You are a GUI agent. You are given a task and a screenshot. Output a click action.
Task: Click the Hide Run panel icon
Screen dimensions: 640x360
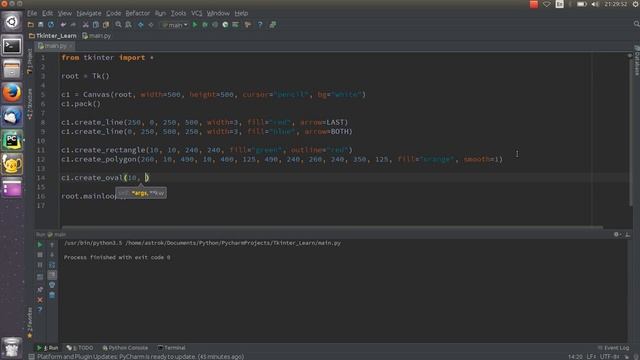coord(628,234)
